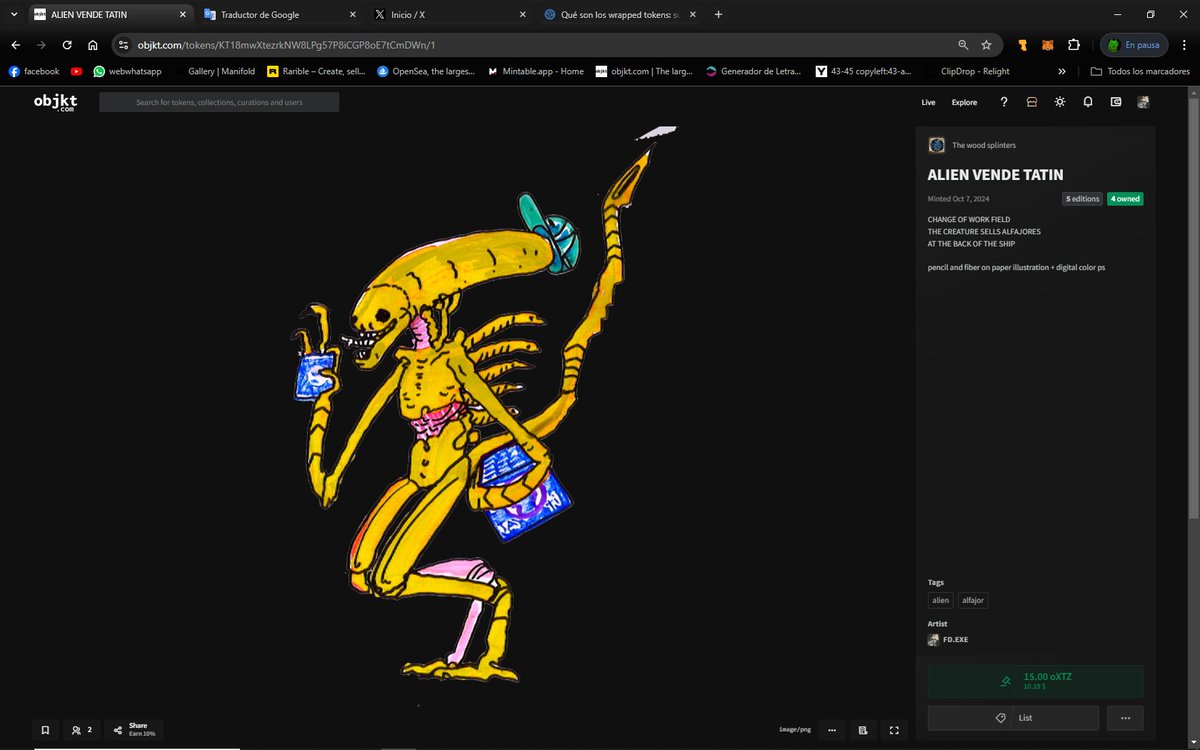This screenshot has width=1200, height=750.
Task: Open more actions menu beside List
Action: point(1125,718)
